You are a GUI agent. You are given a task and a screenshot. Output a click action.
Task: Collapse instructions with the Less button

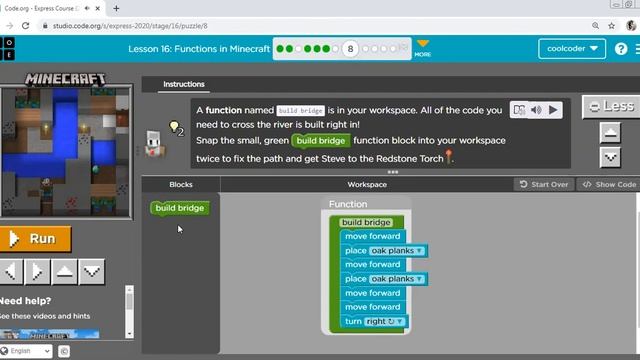point(611,107)
